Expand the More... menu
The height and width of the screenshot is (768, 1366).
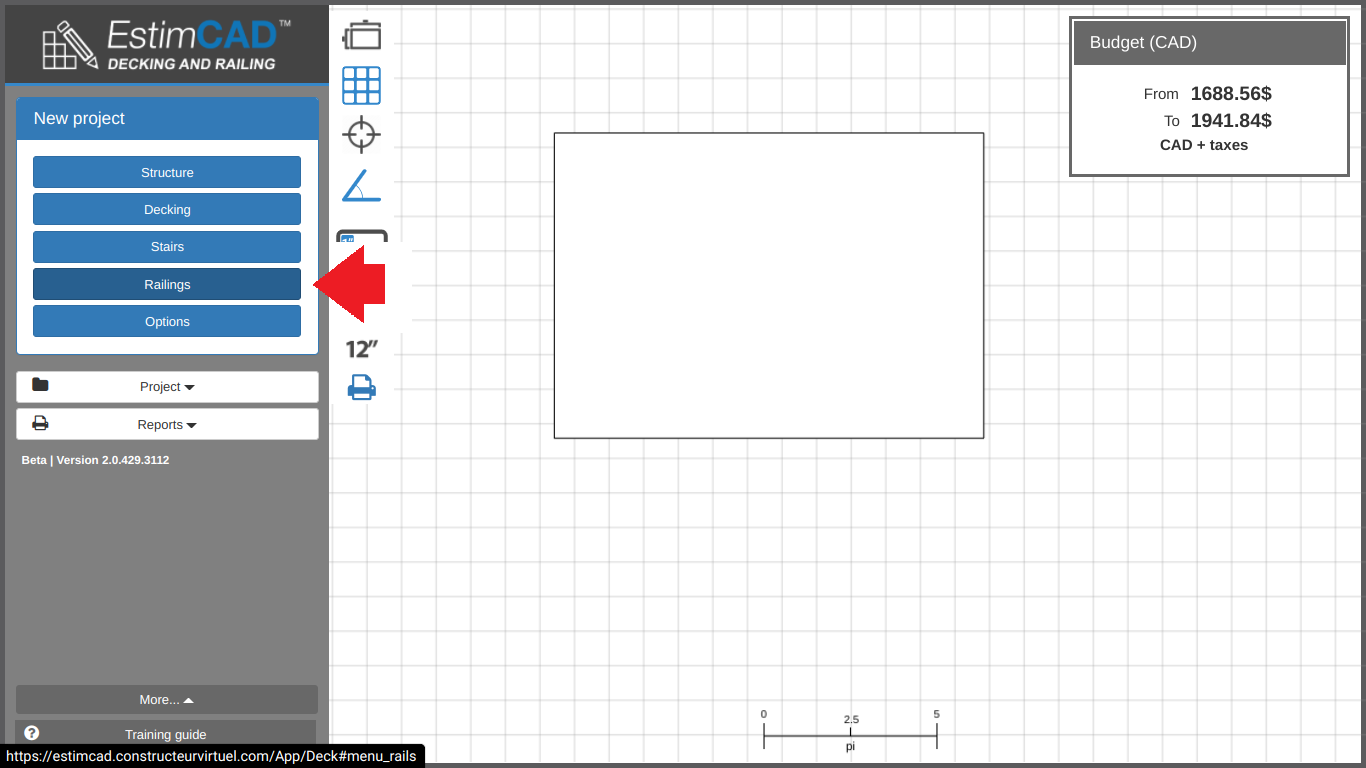coord(167,700)
